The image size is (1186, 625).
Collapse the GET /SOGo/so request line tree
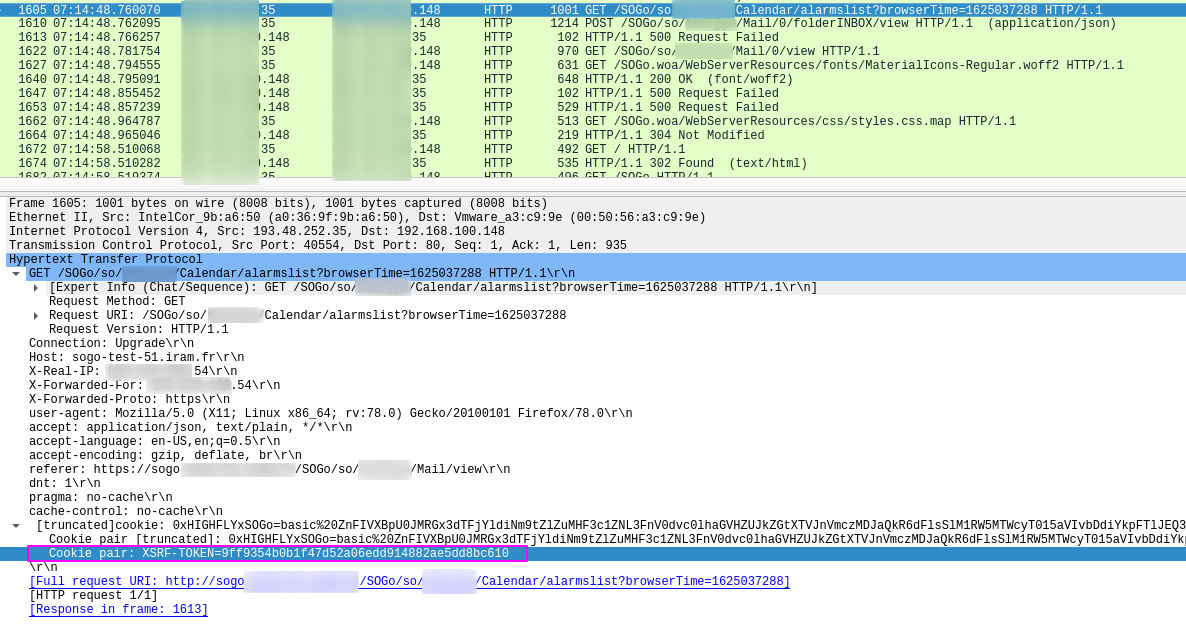tap(16, 274)
